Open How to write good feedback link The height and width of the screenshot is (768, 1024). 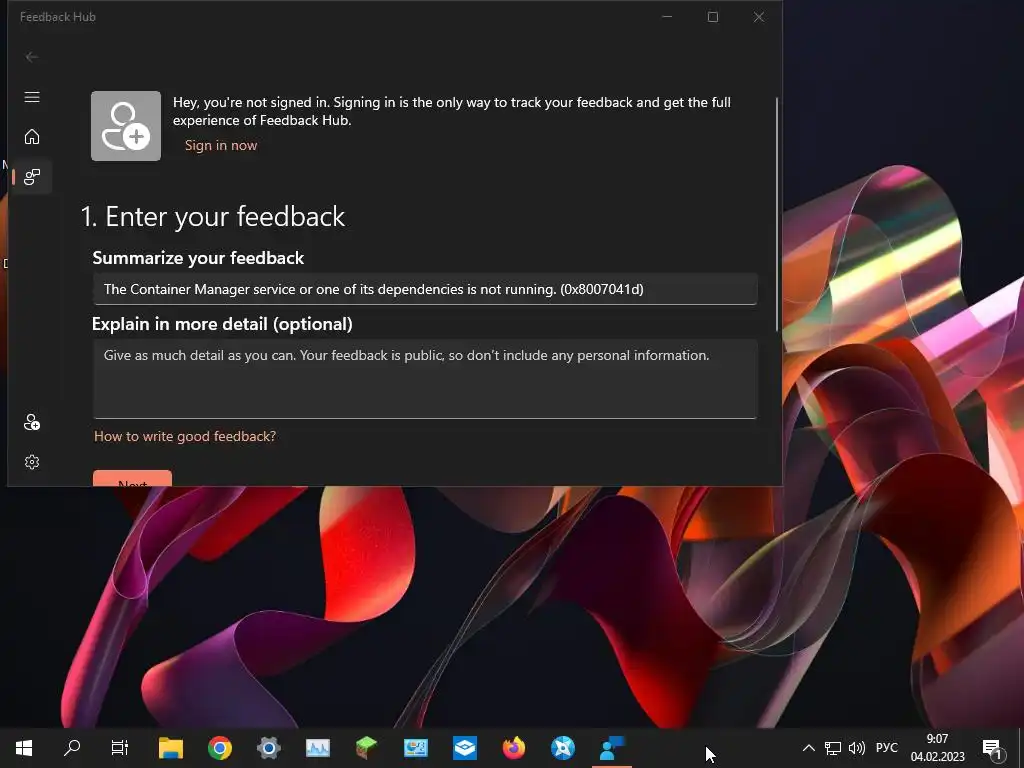pos(185,436)
